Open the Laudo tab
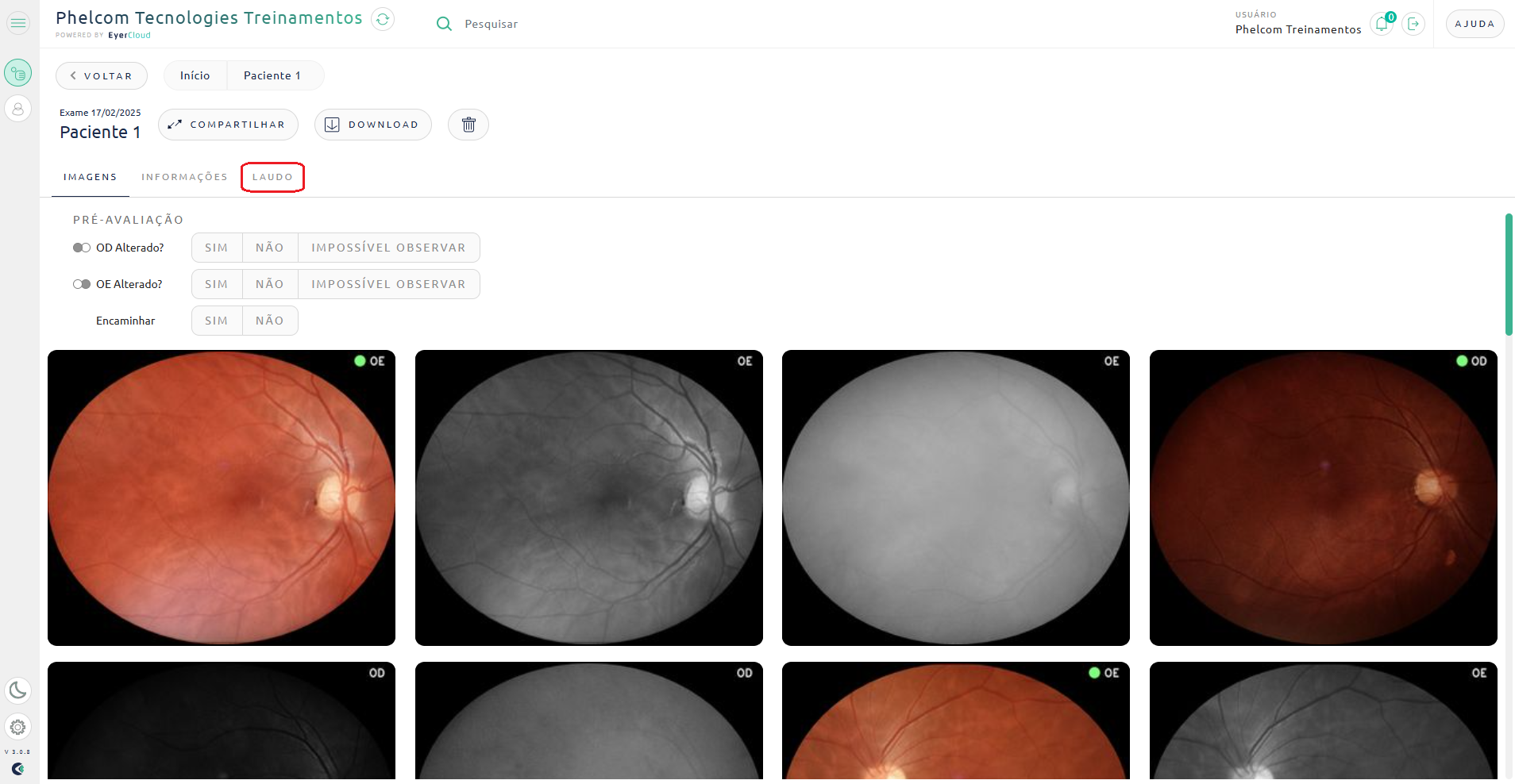This screenshot has width=1515, height=784. click(x=272, y=177)
